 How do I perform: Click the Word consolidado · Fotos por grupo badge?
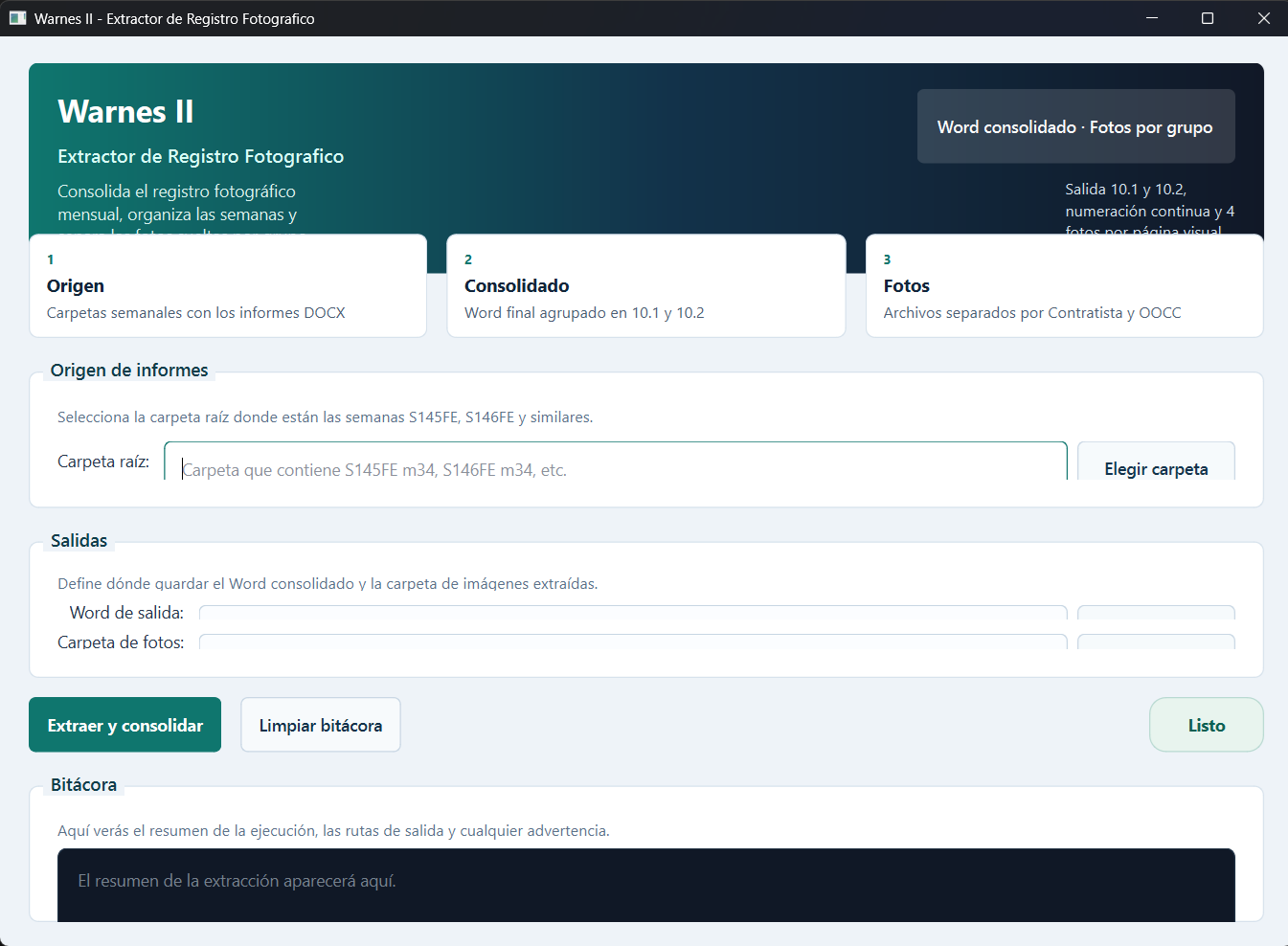pyautogui.click(x=1075, y=126)
